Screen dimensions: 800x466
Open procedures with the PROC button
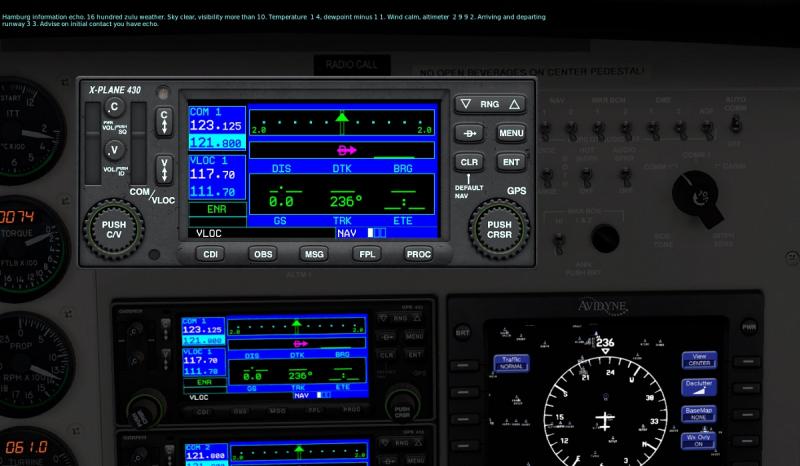tap(418, 254)
